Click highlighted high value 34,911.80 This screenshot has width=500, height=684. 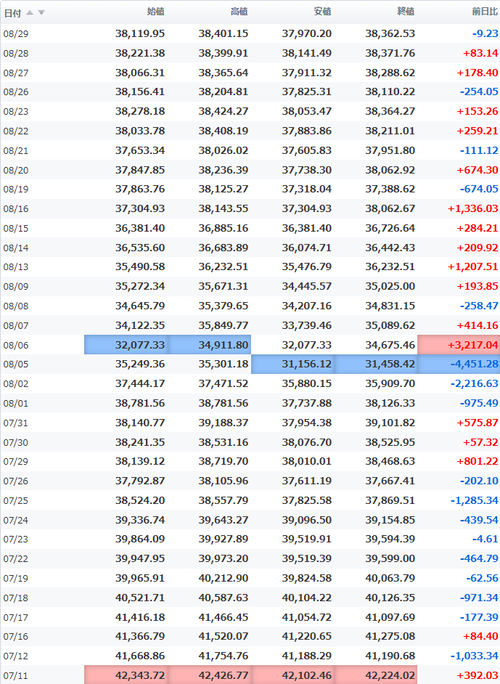(x=209, y=345)
